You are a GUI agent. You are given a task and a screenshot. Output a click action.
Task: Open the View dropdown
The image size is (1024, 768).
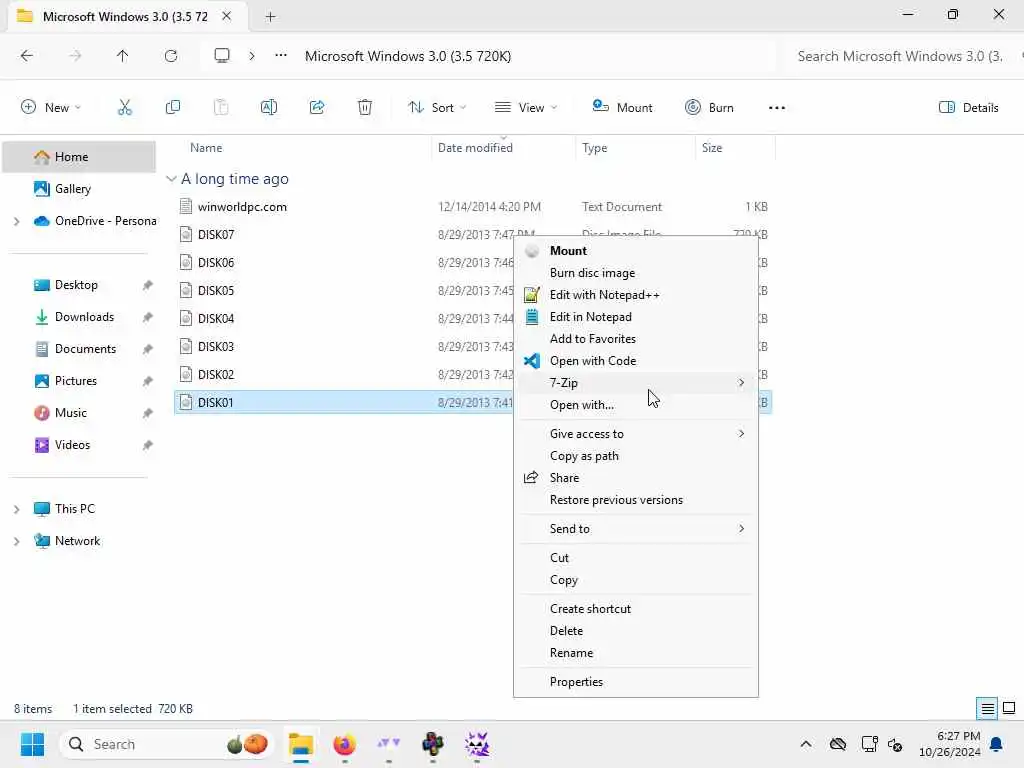[x=526, y=108]
